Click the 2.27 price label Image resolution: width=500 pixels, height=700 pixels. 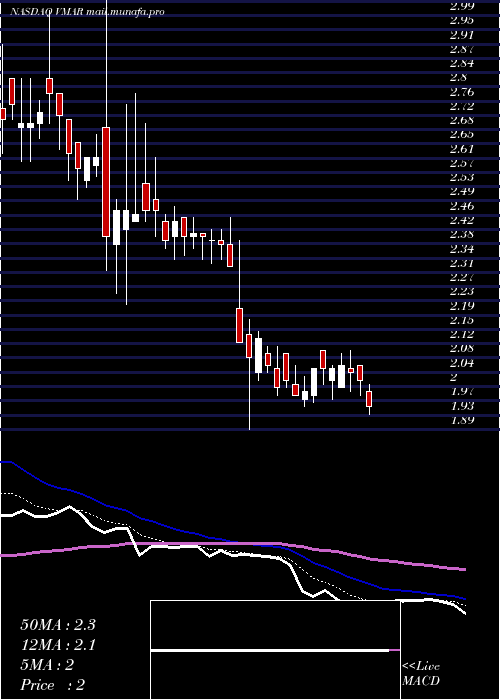point(461,277)
